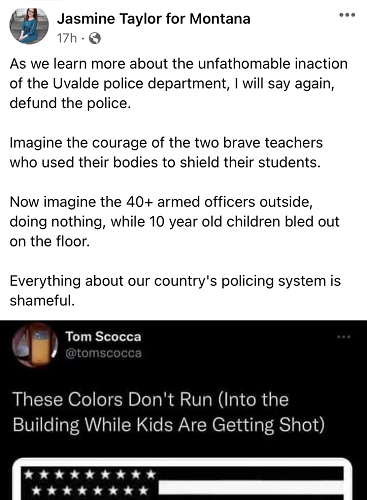Open the embedded tweet's three-dot menu
Image resolution: width=367 pixels, height=500 pixels.
click(x=344, y=337)
